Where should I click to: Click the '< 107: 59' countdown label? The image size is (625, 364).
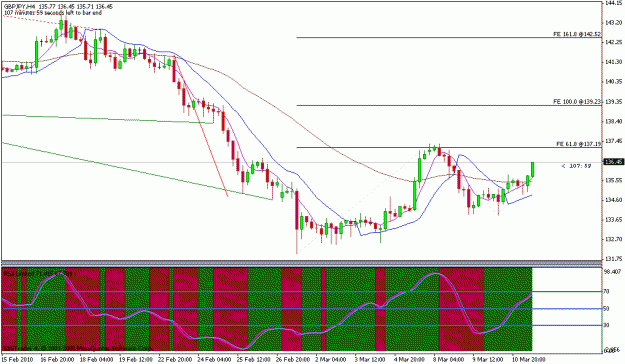(576, 166)
